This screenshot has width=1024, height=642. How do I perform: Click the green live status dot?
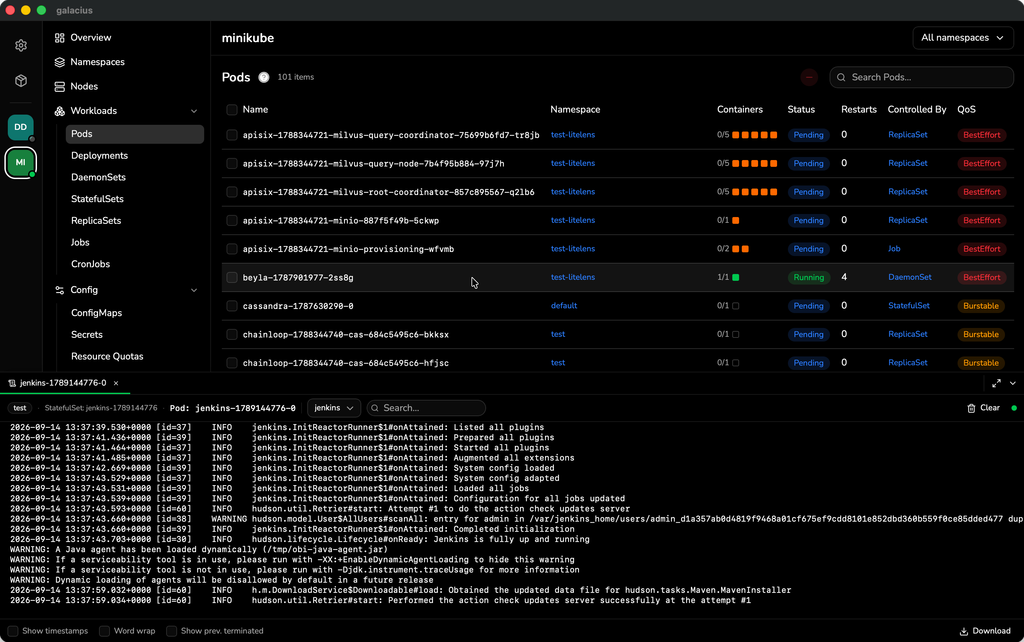click(1014, 408)
